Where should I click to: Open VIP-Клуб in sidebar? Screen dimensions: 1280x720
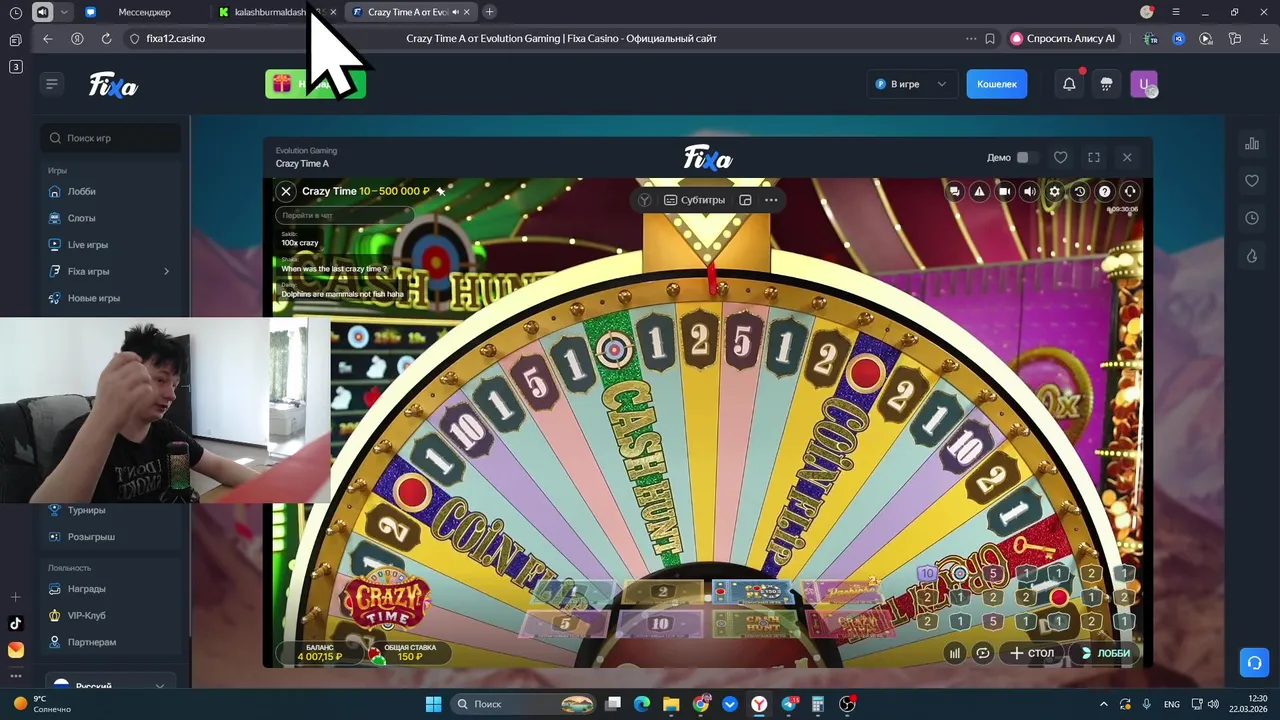coord(86,616)
